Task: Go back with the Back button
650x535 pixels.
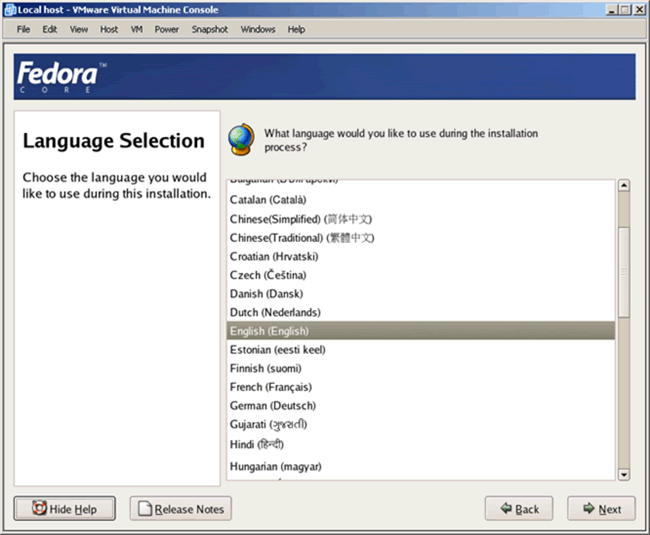Action: pos(519,509)
